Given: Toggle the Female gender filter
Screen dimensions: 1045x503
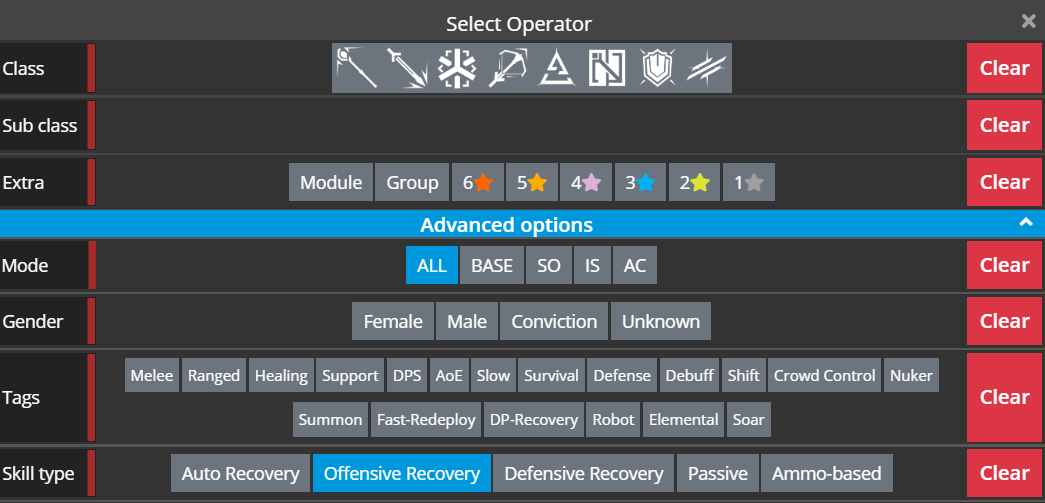Looking at the screenshot, I should (393, 321).
